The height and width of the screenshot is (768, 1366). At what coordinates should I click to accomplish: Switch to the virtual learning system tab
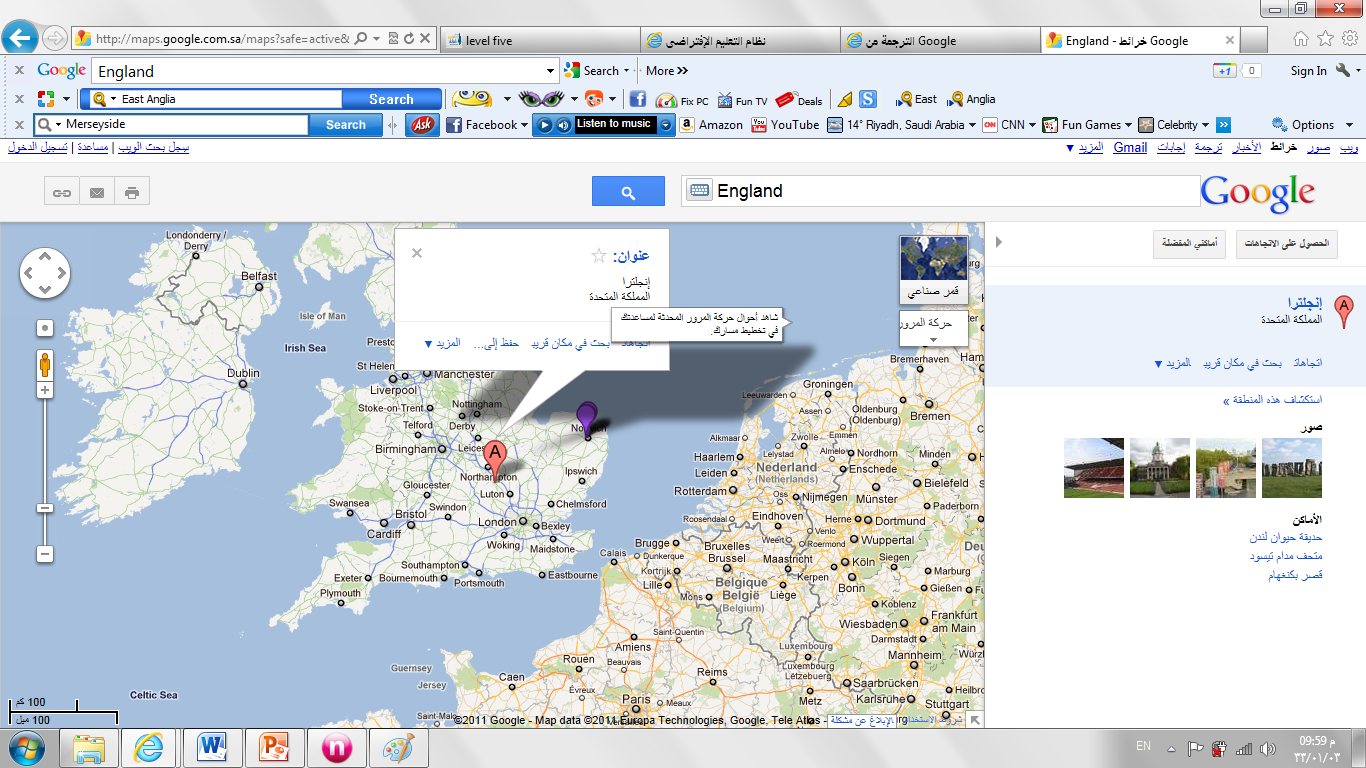[740, 41]
